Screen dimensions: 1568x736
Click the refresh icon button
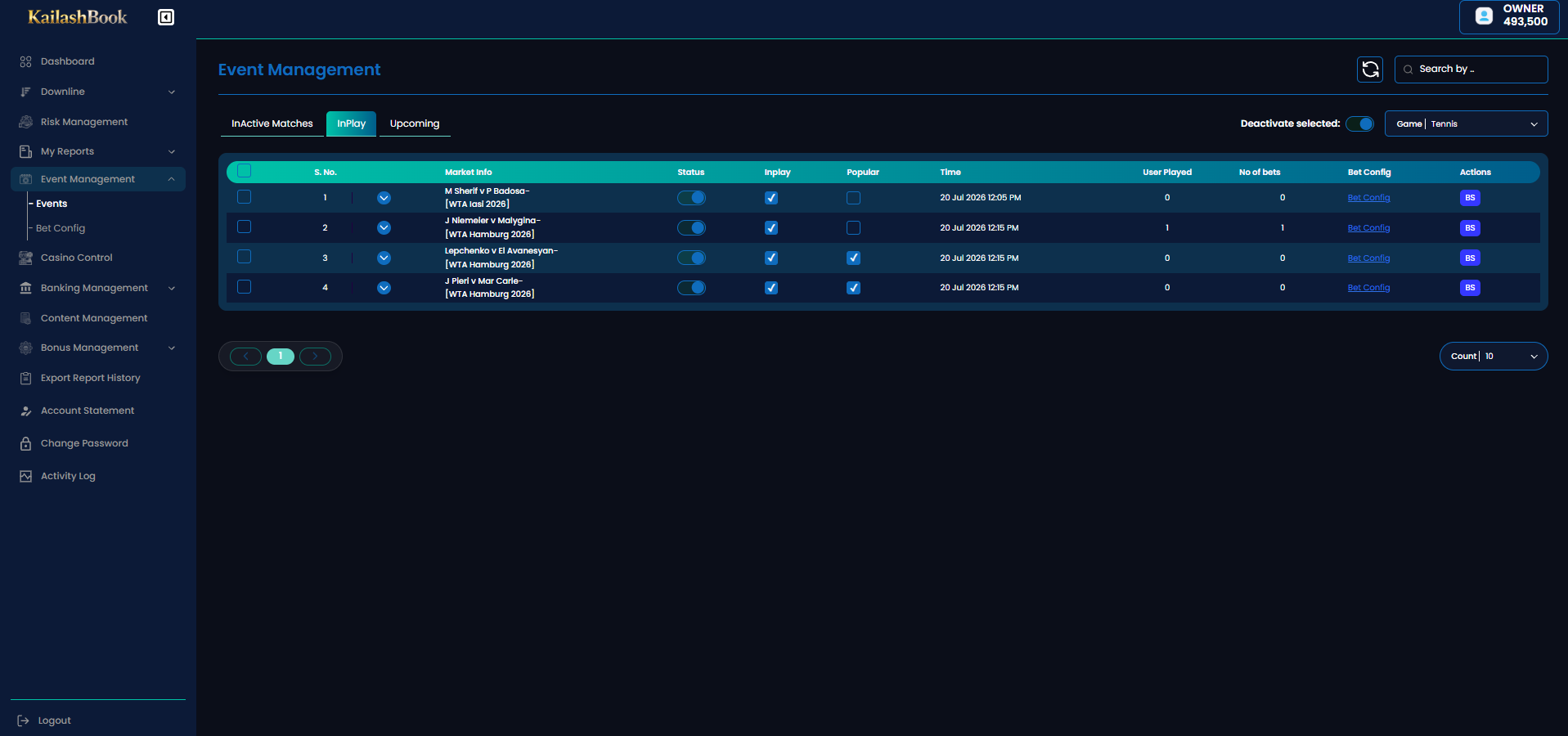(x=1370, y=70)
